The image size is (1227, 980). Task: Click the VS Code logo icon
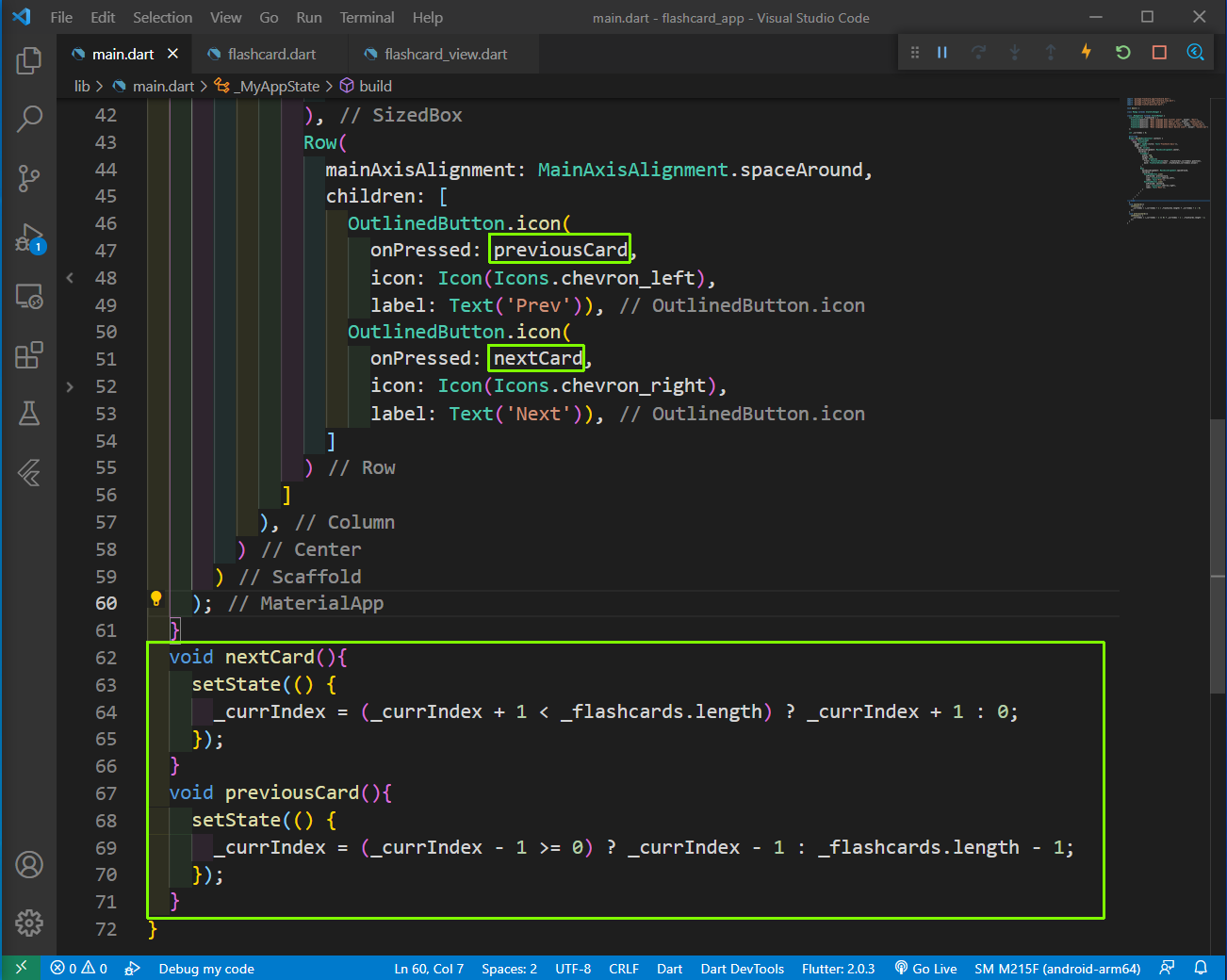(x=21, y=17)
